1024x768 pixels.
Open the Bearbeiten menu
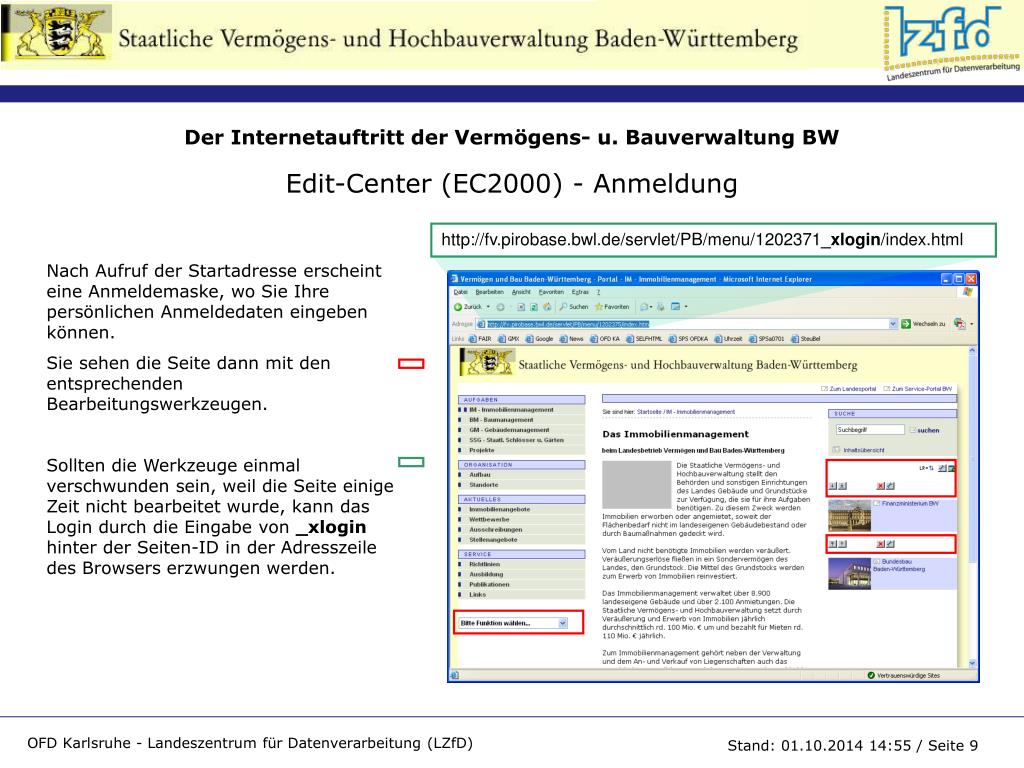[489, 291]
